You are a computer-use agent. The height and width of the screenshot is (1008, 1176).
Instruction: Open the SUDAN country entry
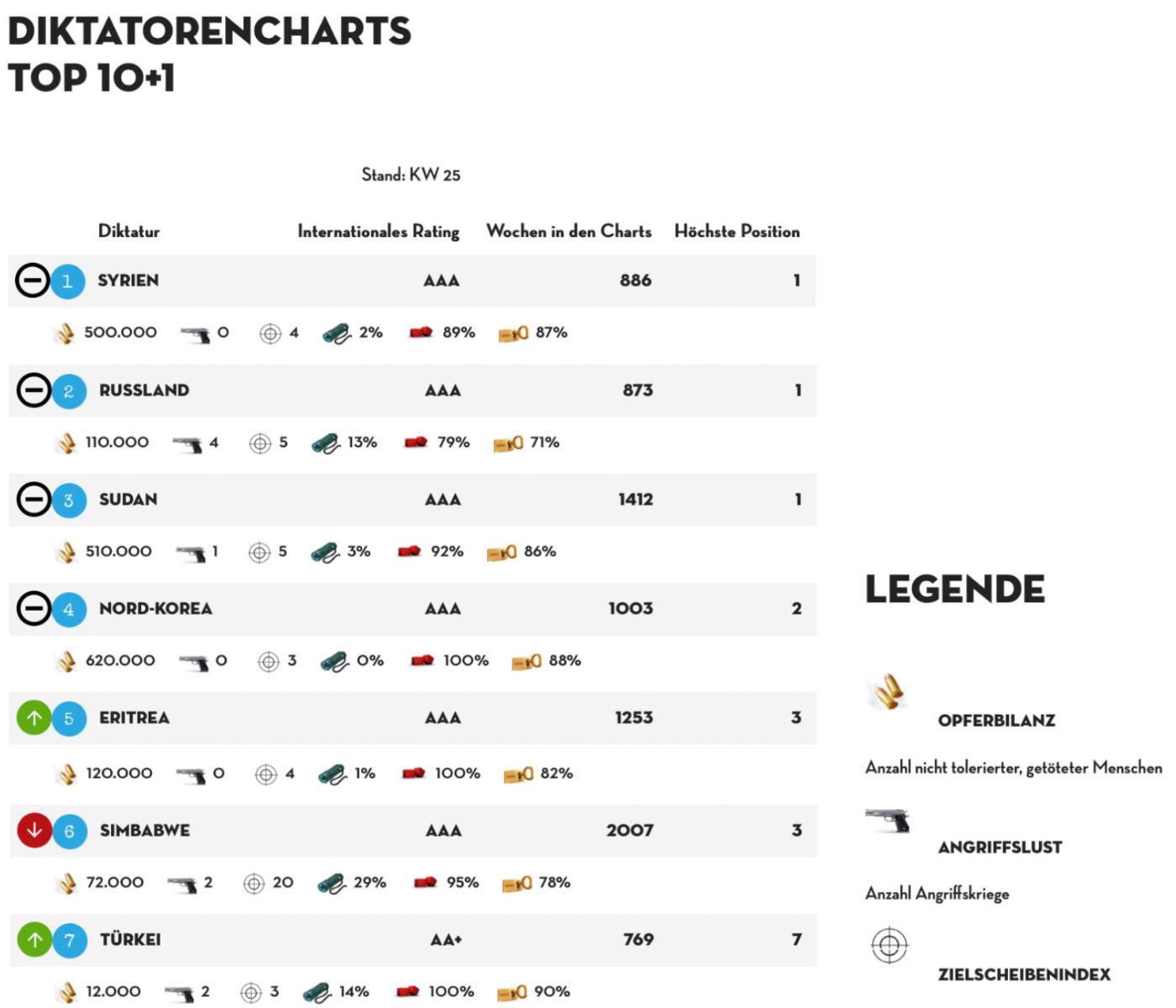pyautogui.click(x=129, y=500)
